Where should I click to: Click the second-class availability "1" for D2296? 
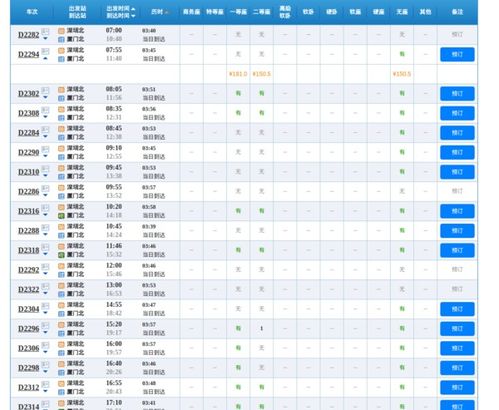(261, 329)
